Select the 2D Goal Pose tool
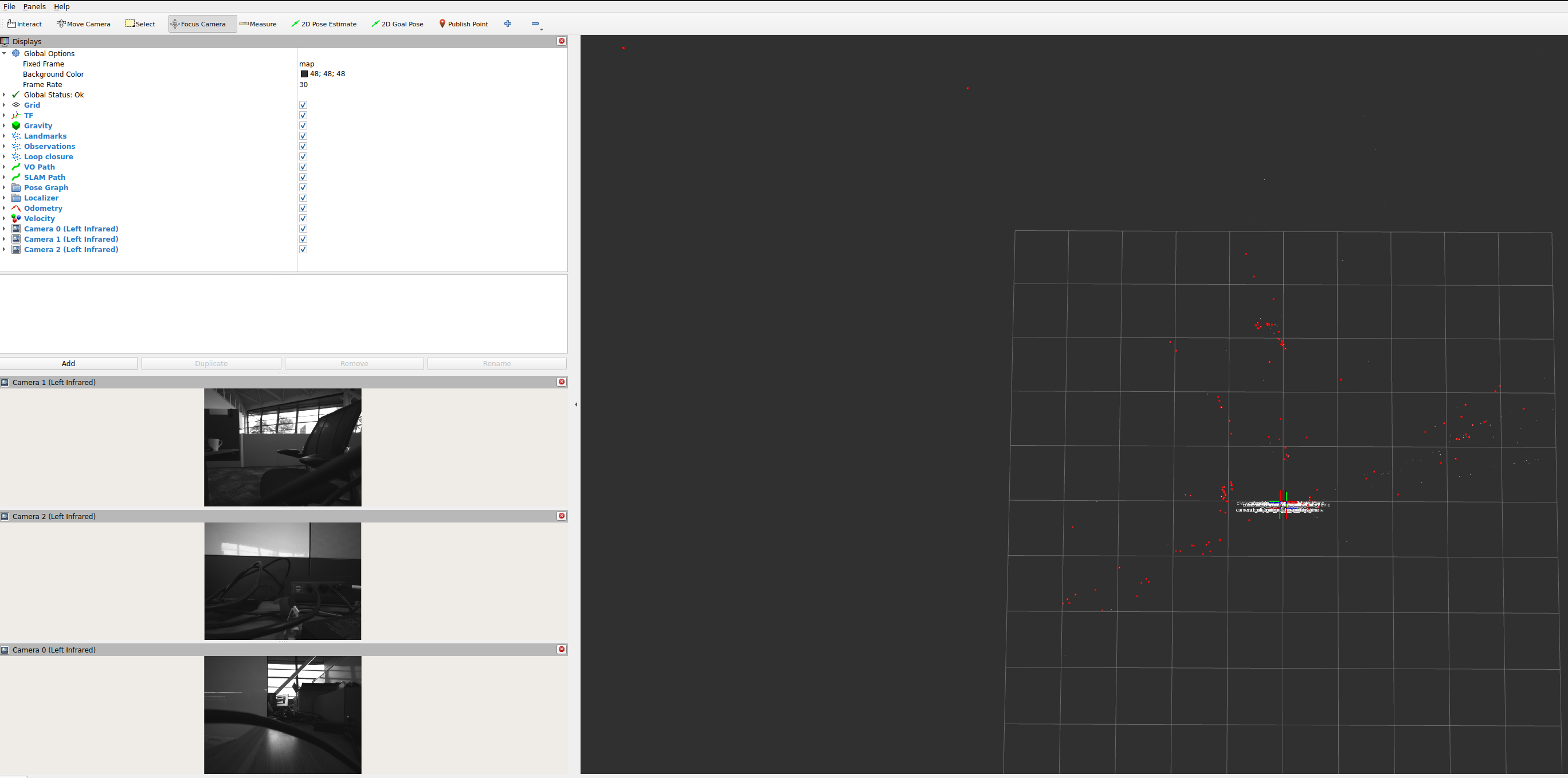 point(397,23)
